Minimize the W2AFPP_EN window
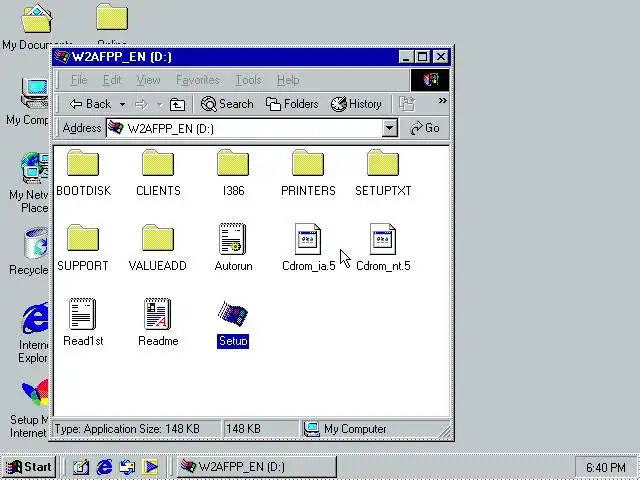Screen dimensions: 640x480 [407, 57]
